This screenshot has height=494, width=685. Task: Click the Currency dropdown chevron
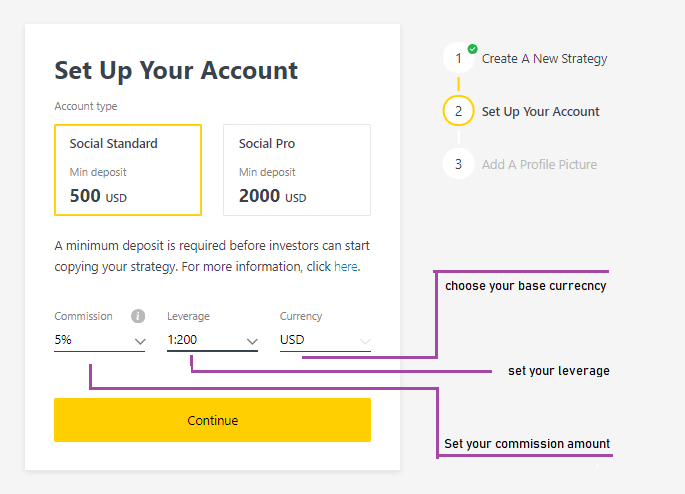[364, 341]
